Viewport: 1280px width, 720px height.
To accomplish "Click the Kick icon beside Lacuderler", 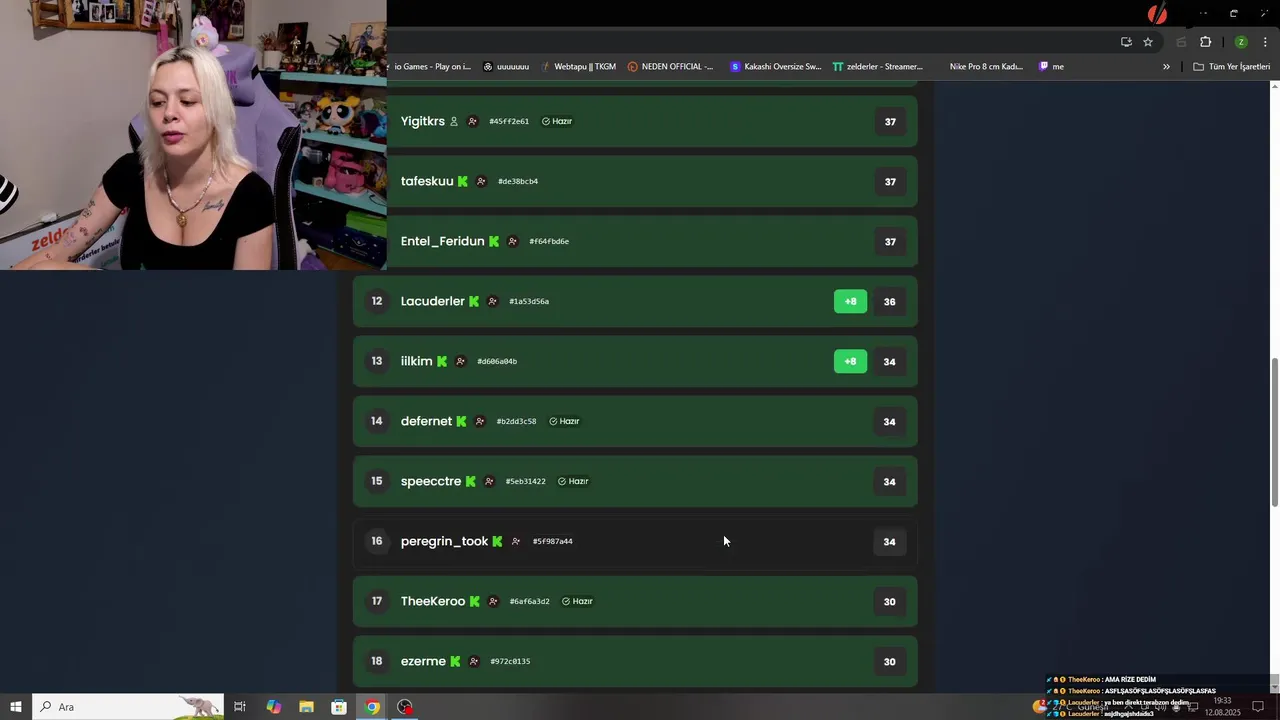I will 474,301.
